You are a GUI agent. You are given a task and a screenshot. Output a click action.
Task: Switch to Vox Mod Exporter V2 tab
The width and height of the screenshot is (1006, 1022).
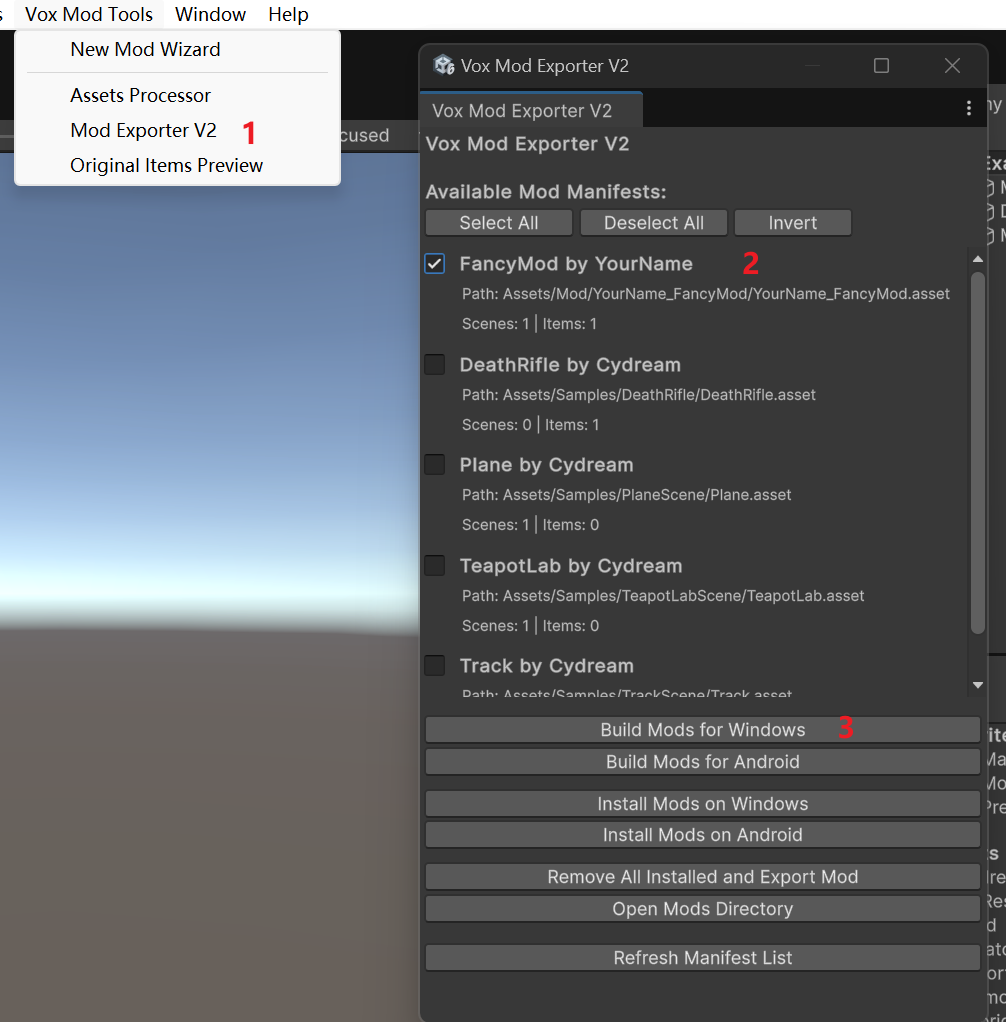pos(522,110)
